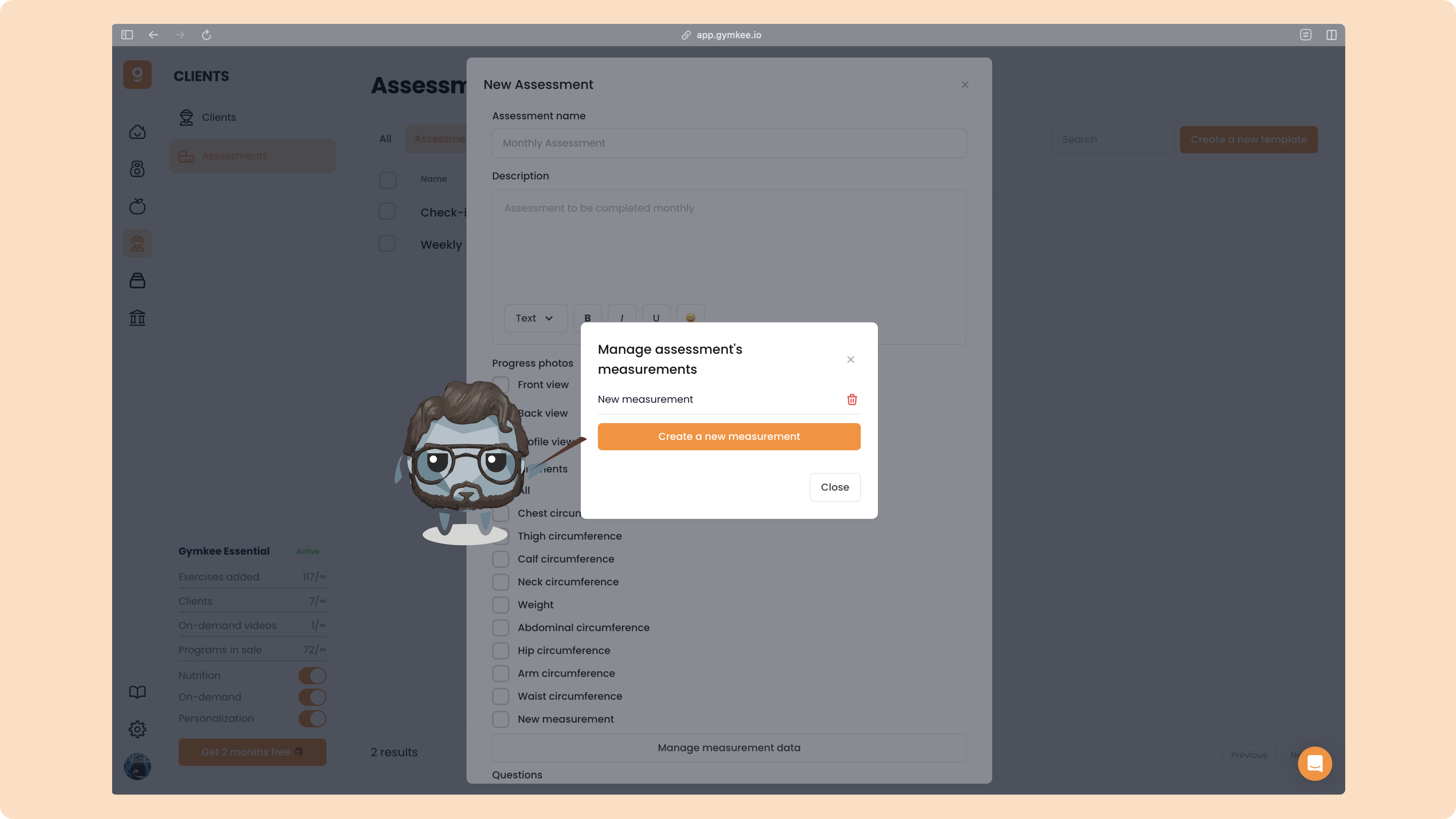1456x819 pixels.
Task: Check the Neck circumference checkbox
Action: click(500, 582)
